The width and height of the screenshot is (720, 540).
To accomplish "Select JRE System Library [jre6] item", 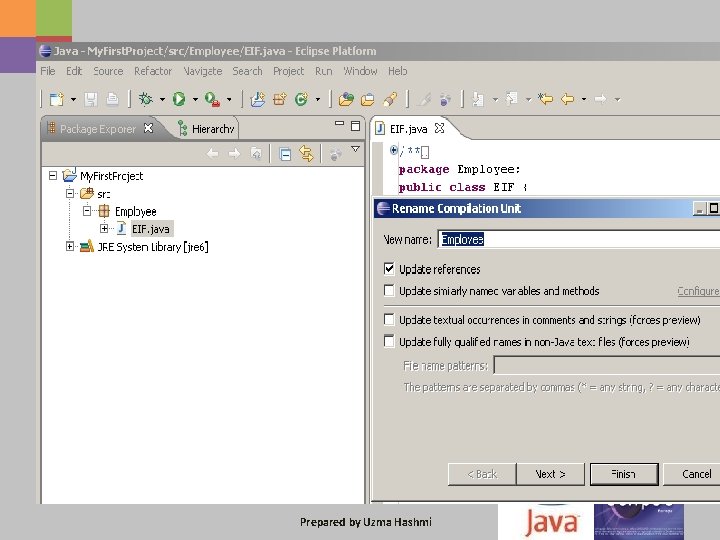I will 153,247.
